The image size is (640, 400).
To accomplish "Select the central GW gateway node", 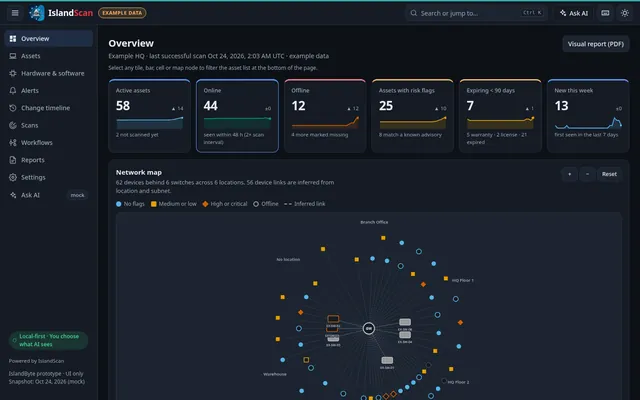I will [369, 328].
